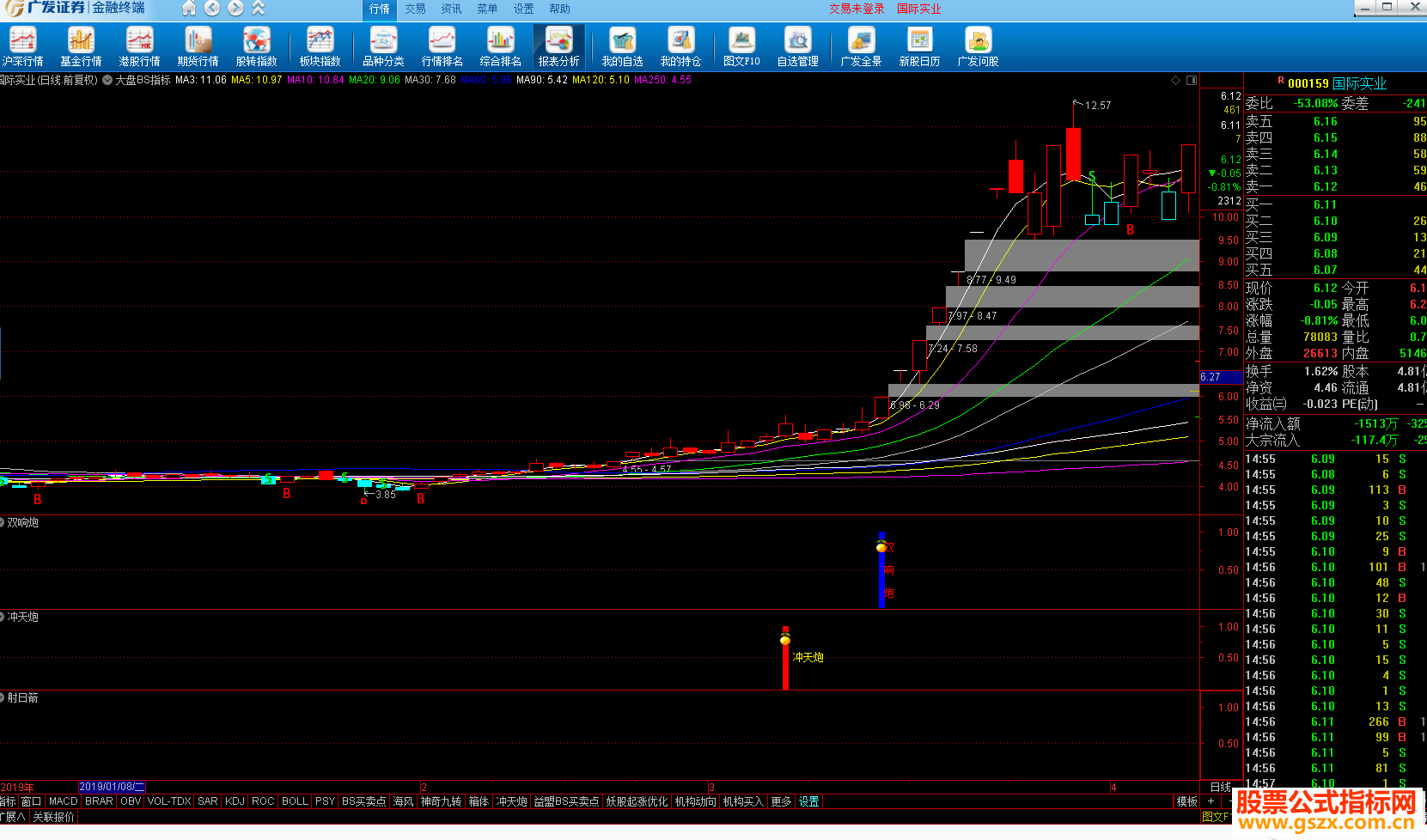Open 新股日历 IPO calendar icon
Image resolution: width=1427 pixels, height=840 pixels.
pos(919,47)
